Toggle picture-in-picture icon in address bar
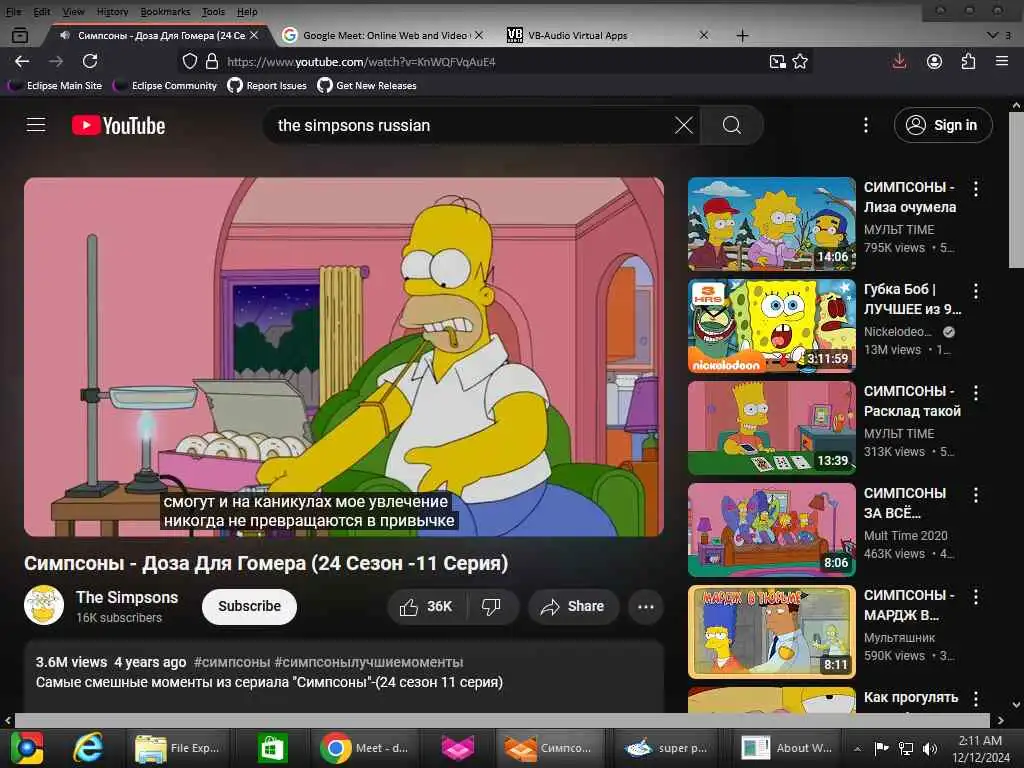This screenshot has height=768, width=1024. (x=777, y=61)
